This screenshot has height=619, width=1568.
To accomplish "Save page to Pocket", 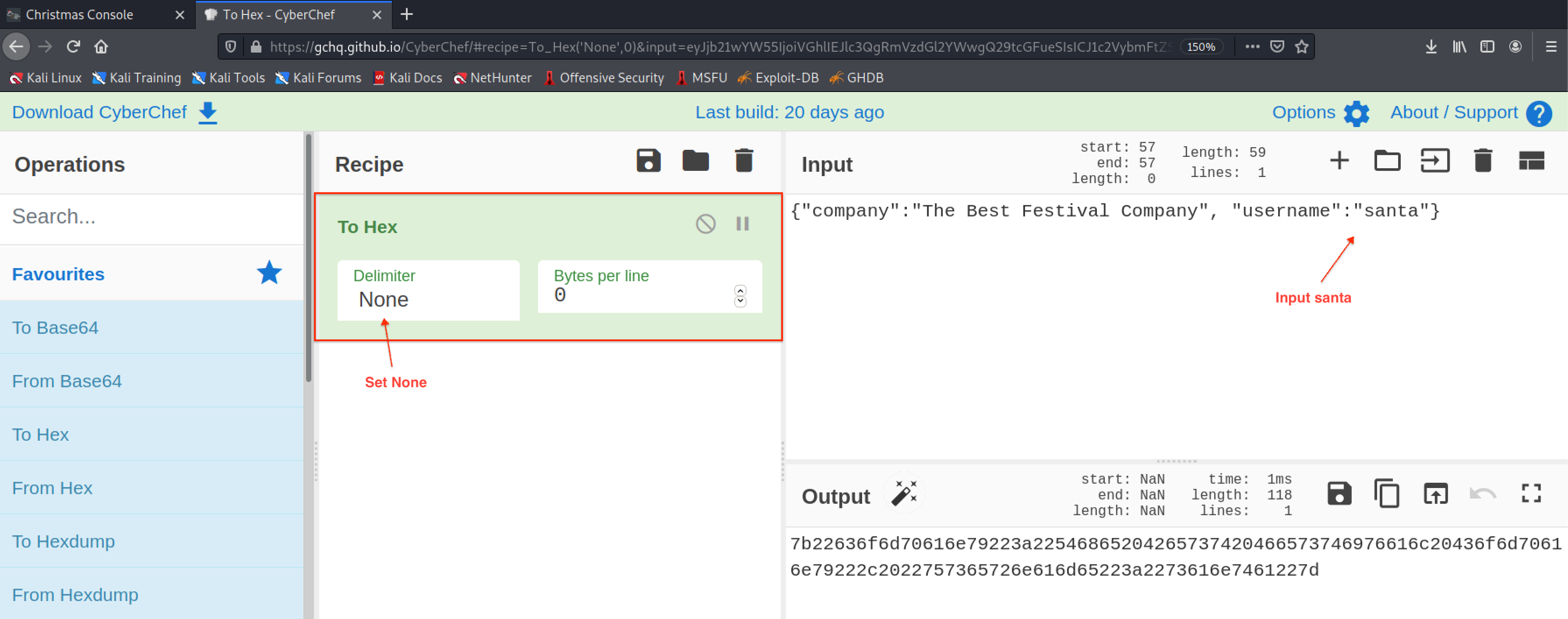I will pyautogui.click(x=1277, y=47).
